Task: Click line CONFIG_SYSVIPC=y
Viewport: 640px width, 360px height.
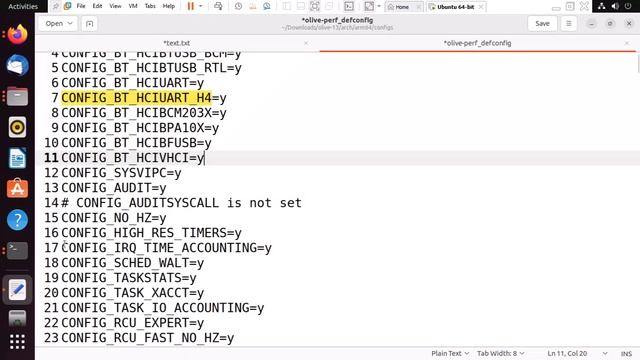Action: point(121,173)
